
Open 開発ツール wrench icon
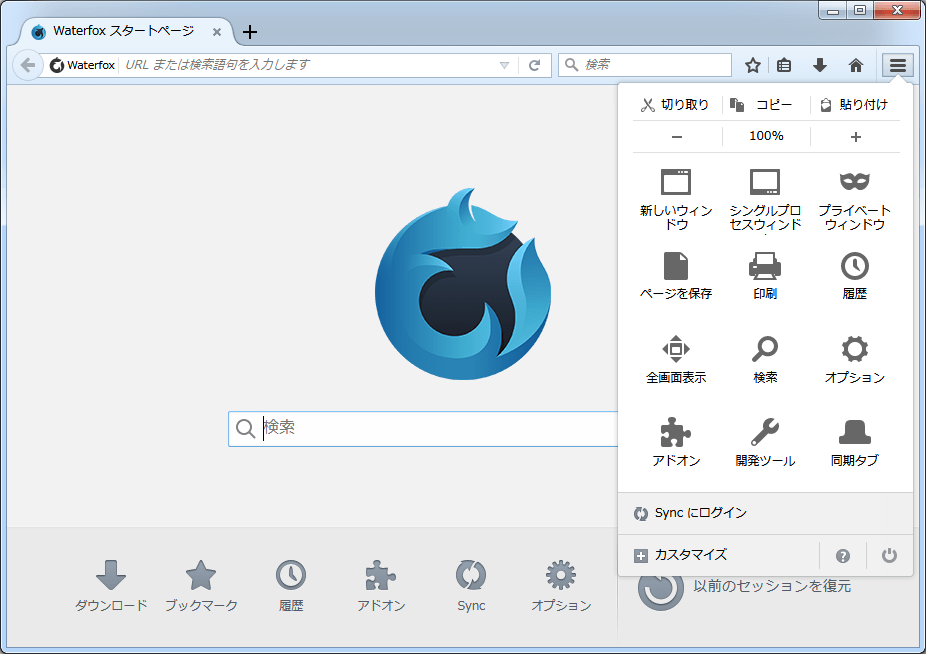(765, 441)
